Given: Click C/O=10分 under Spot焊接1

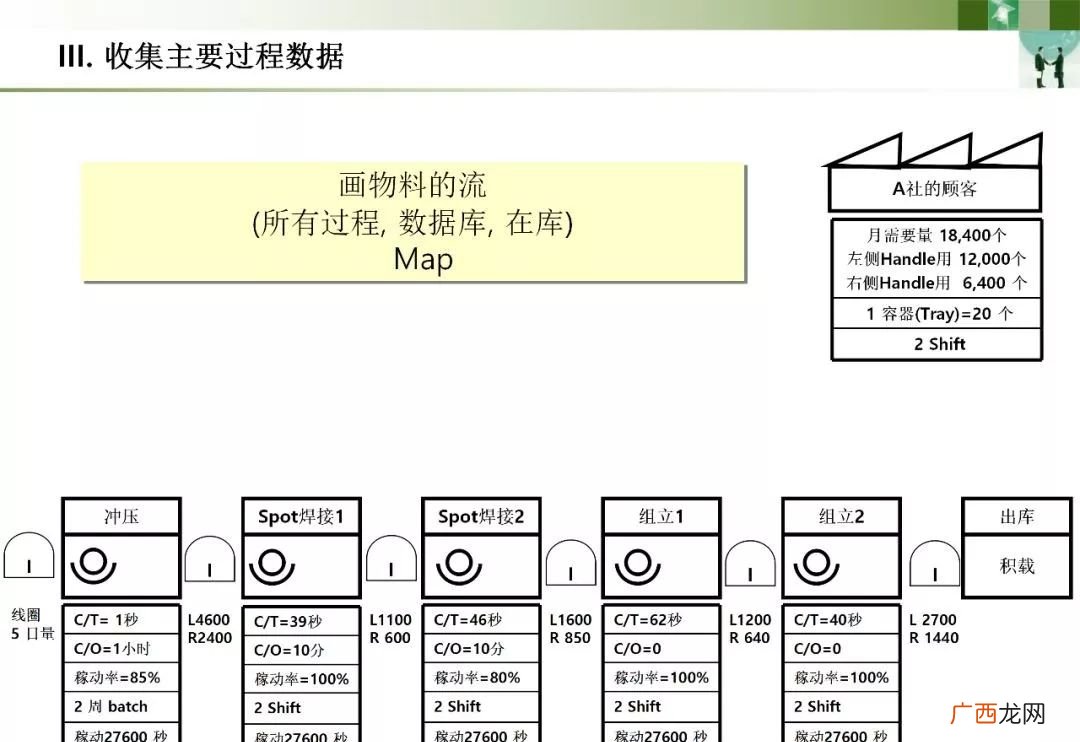Looking at the screenshot, I should tap(301, 650).
